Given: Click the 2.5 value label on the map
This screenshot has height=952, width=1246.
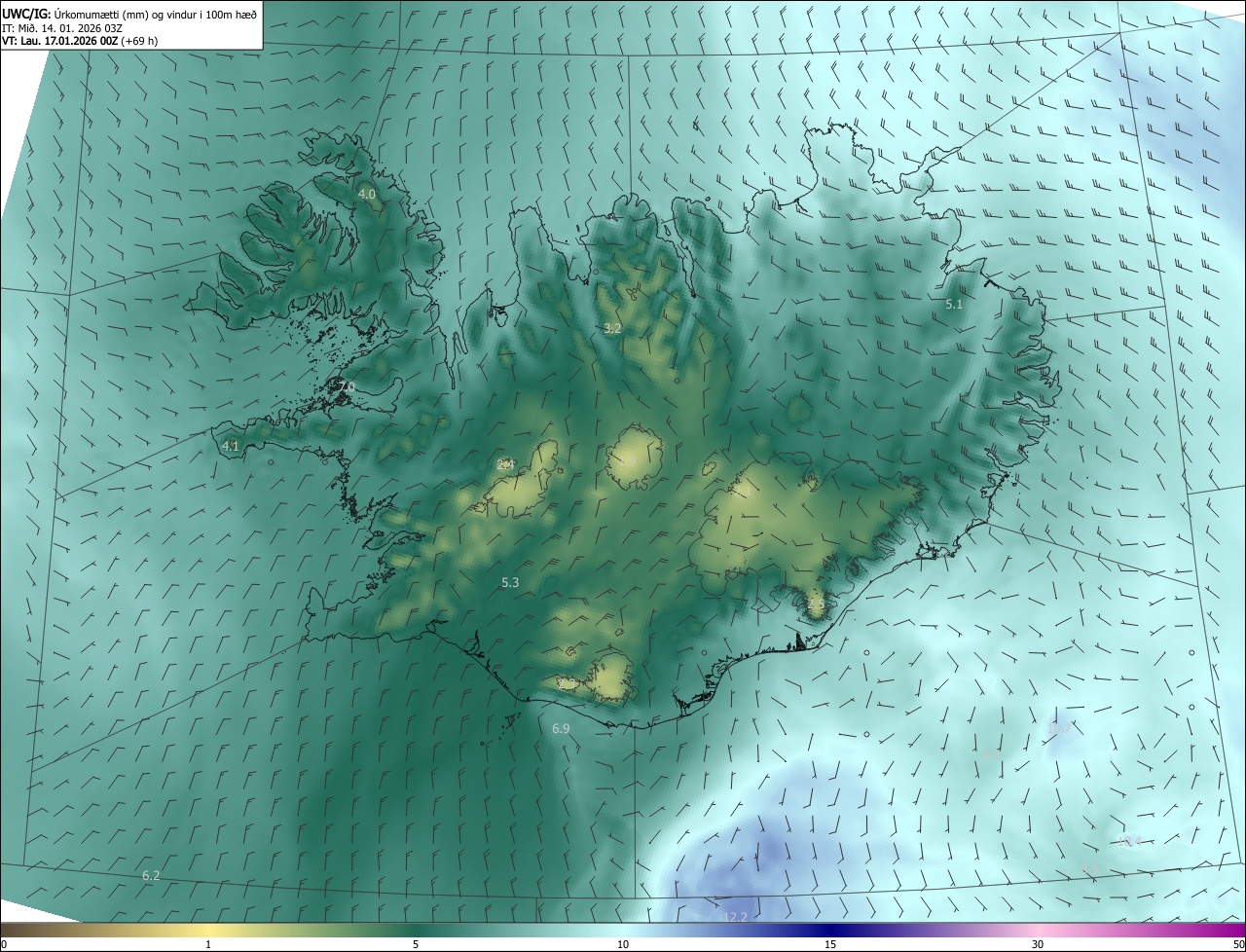Looking at the screenshot, I should tap(816, 604).
